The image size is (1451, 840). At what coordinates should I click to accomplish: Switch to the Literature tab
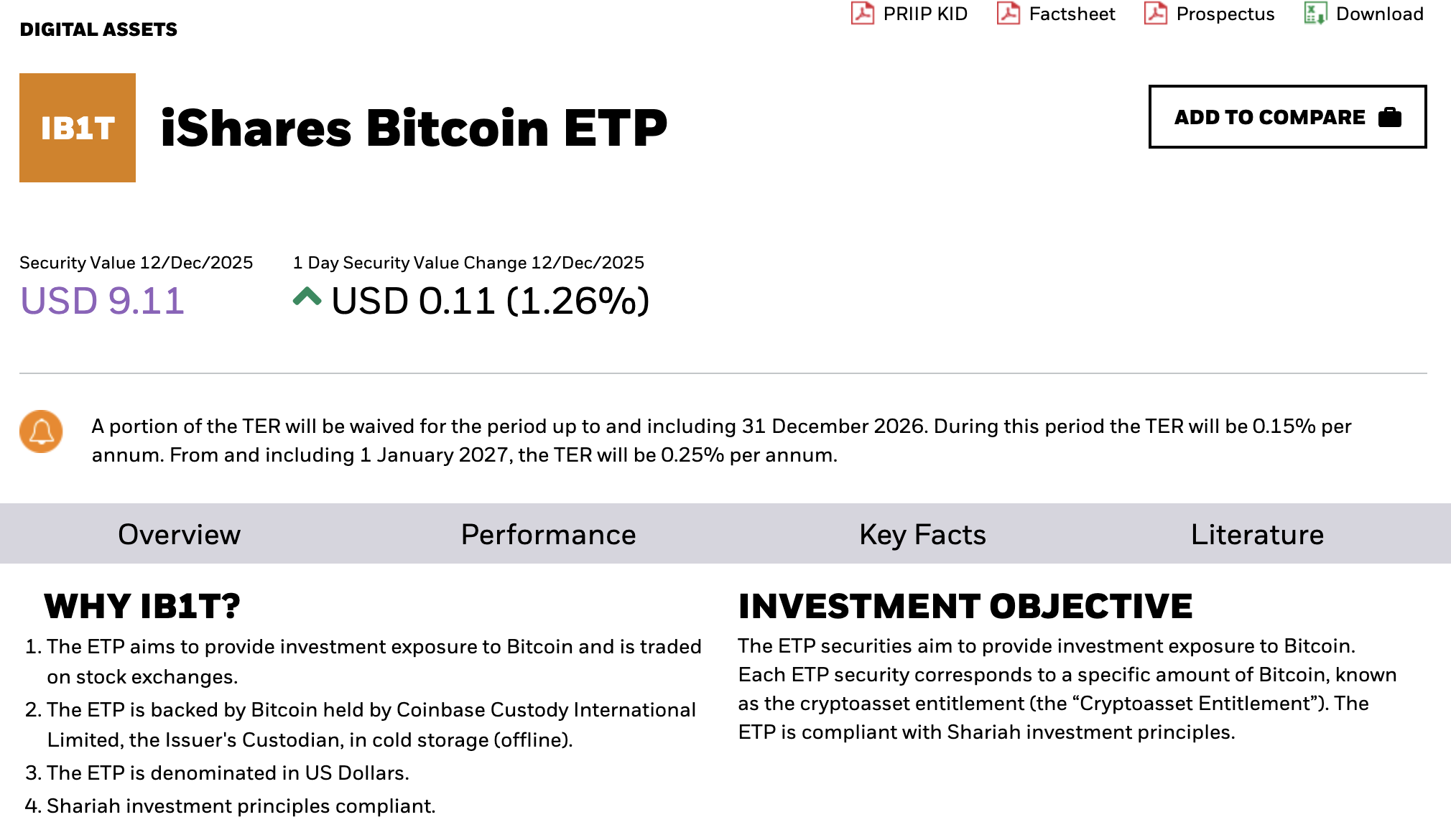(1258, 534)
